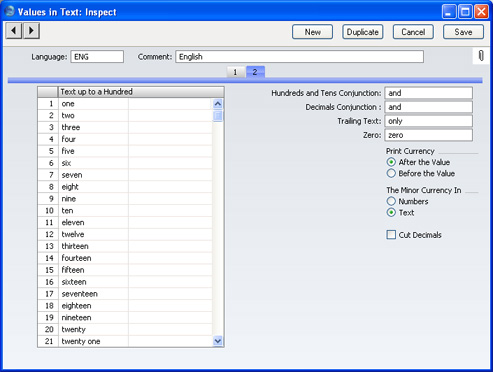Select the row containing 'two'
The image size is (493, 372).
[125, 116]
